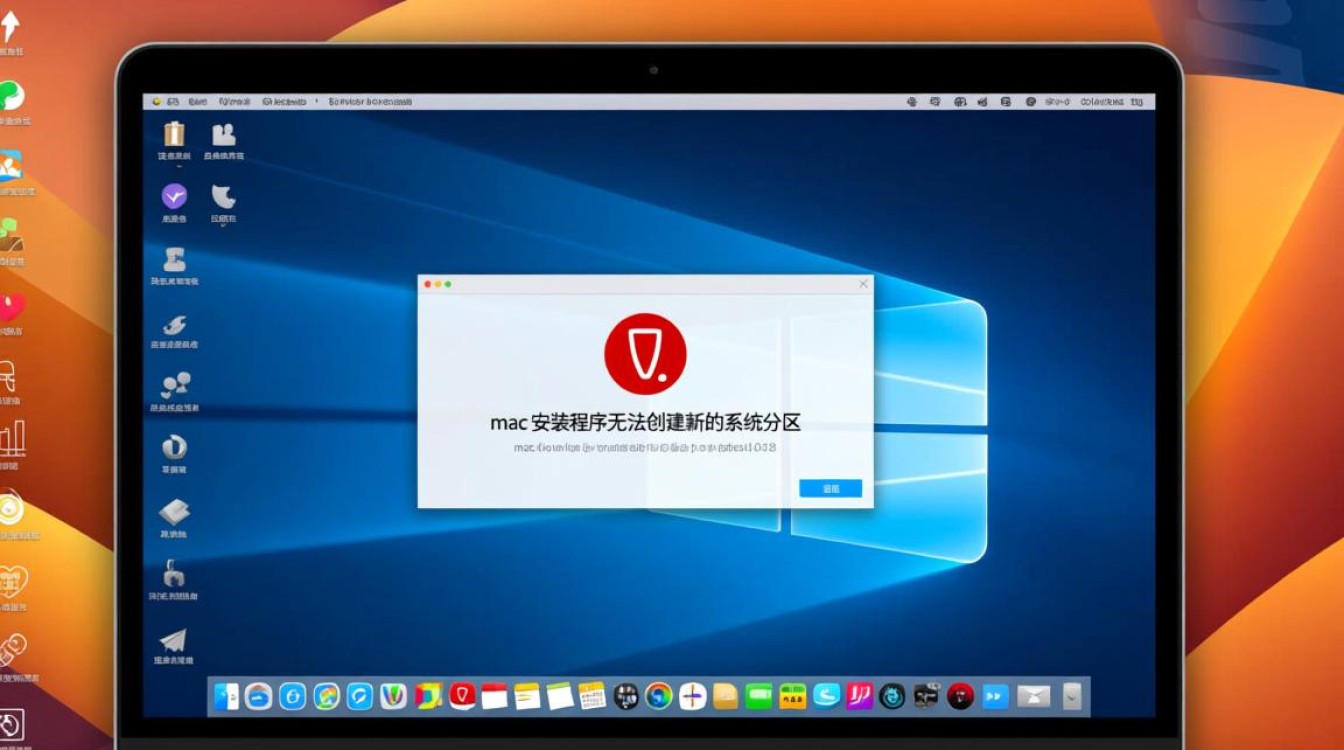Select the white ring desktop icon
1344x750 pixels.
point(174,447)
